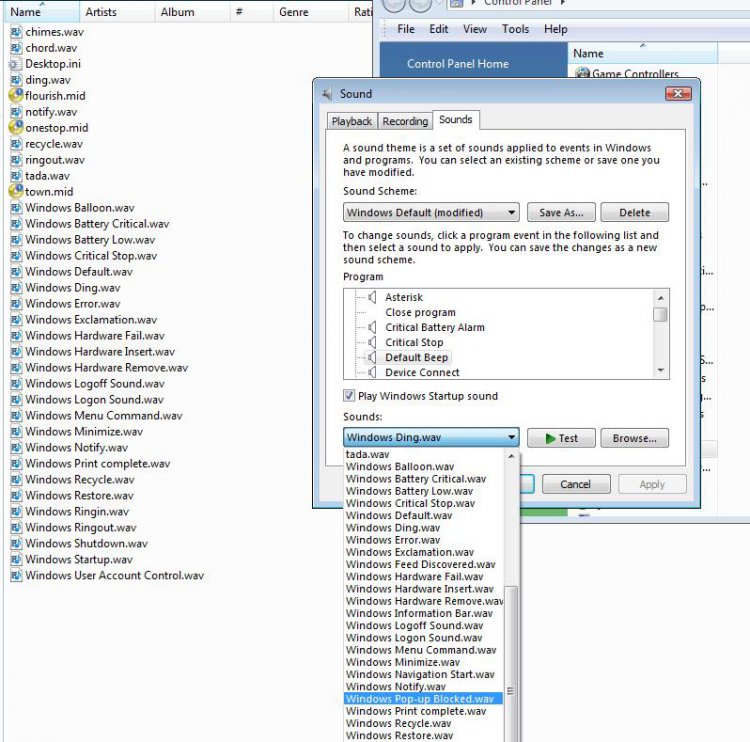Test the selected sound
750x742 pixels.
click(561, 438)
